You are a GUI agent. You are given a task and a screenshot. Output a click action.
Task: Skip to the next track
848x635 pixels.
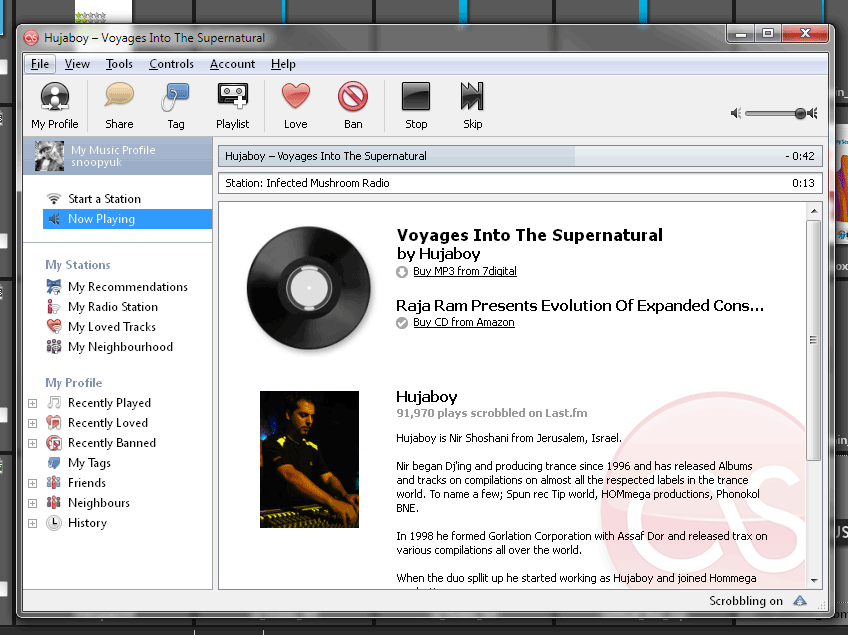(x=472, y=105)
